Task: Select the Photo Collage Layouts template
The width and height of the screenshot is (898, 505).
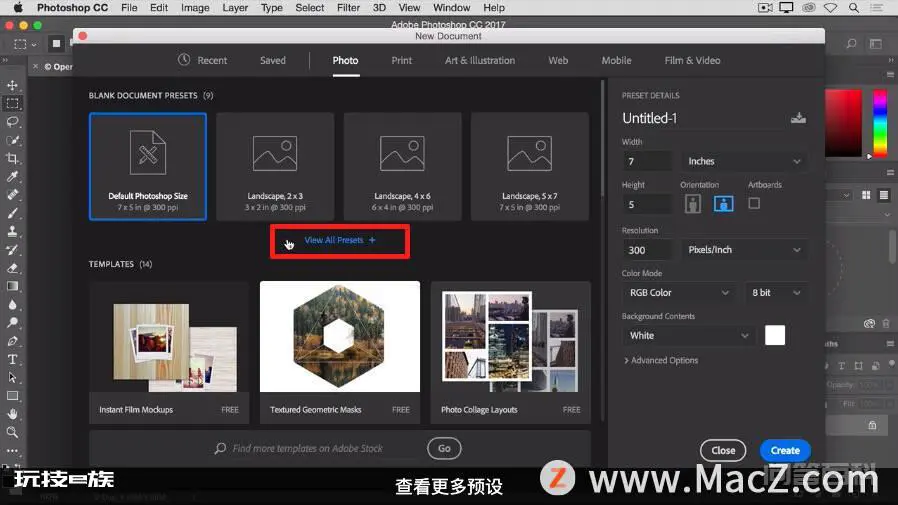Action: point(510,352)
